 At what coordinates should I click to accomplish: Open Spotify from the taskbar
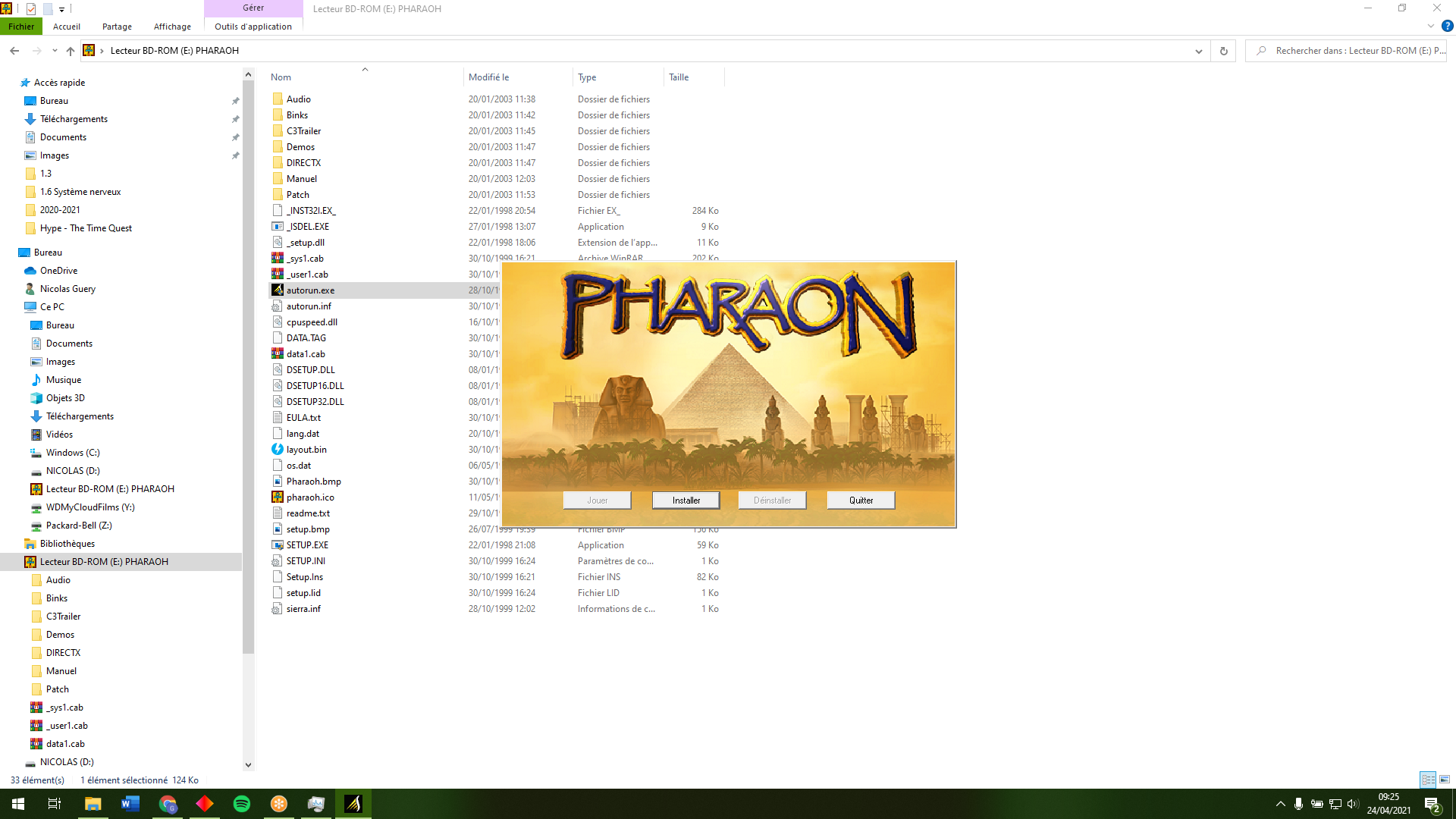(x=242, y=804)
